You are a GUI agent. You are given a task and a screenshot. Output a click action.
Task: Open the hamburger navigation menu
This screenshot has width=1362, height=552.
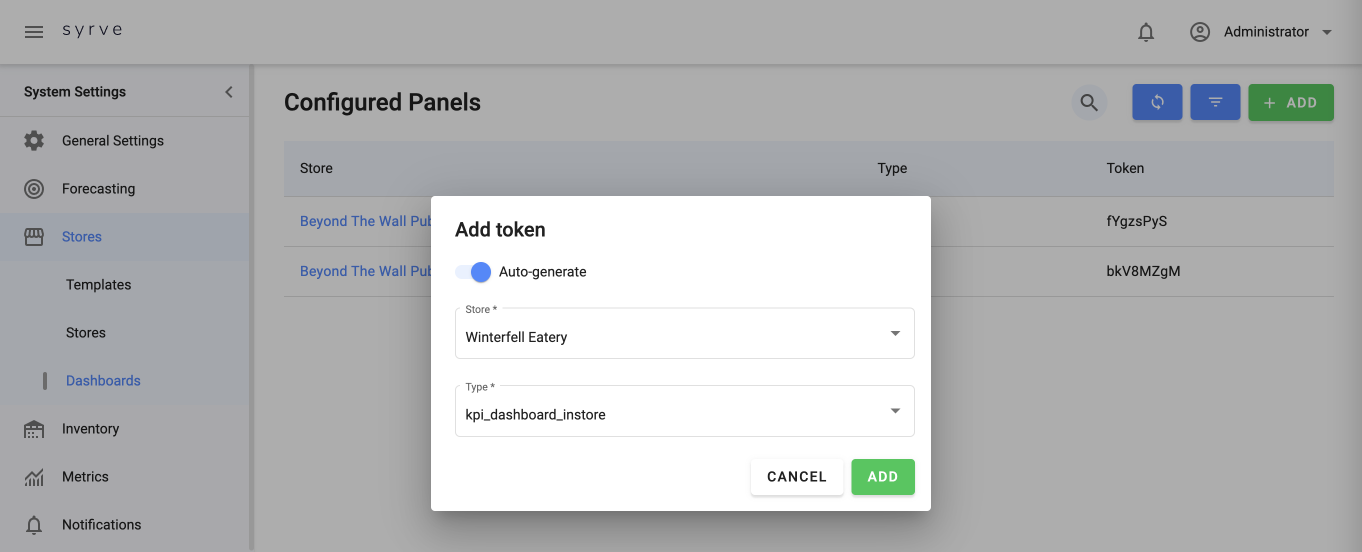pos(34,32)
